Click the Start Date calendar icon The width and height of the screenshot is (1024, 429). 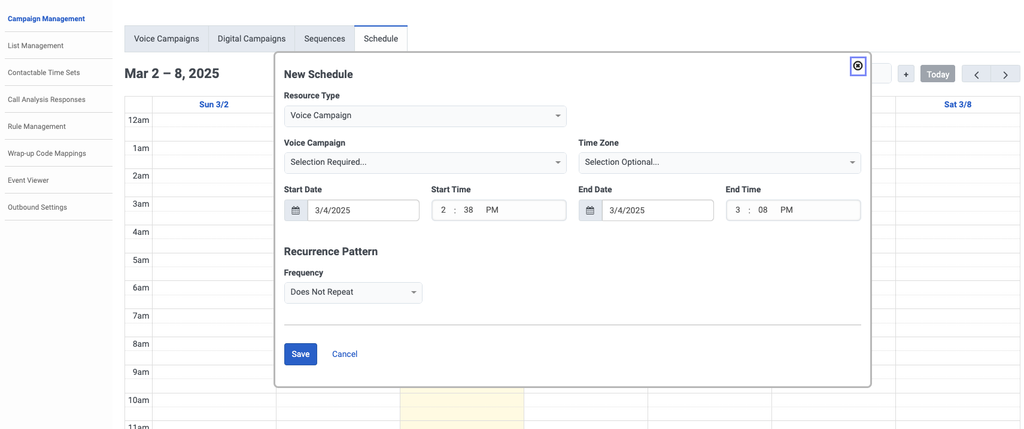coord(296,210)
